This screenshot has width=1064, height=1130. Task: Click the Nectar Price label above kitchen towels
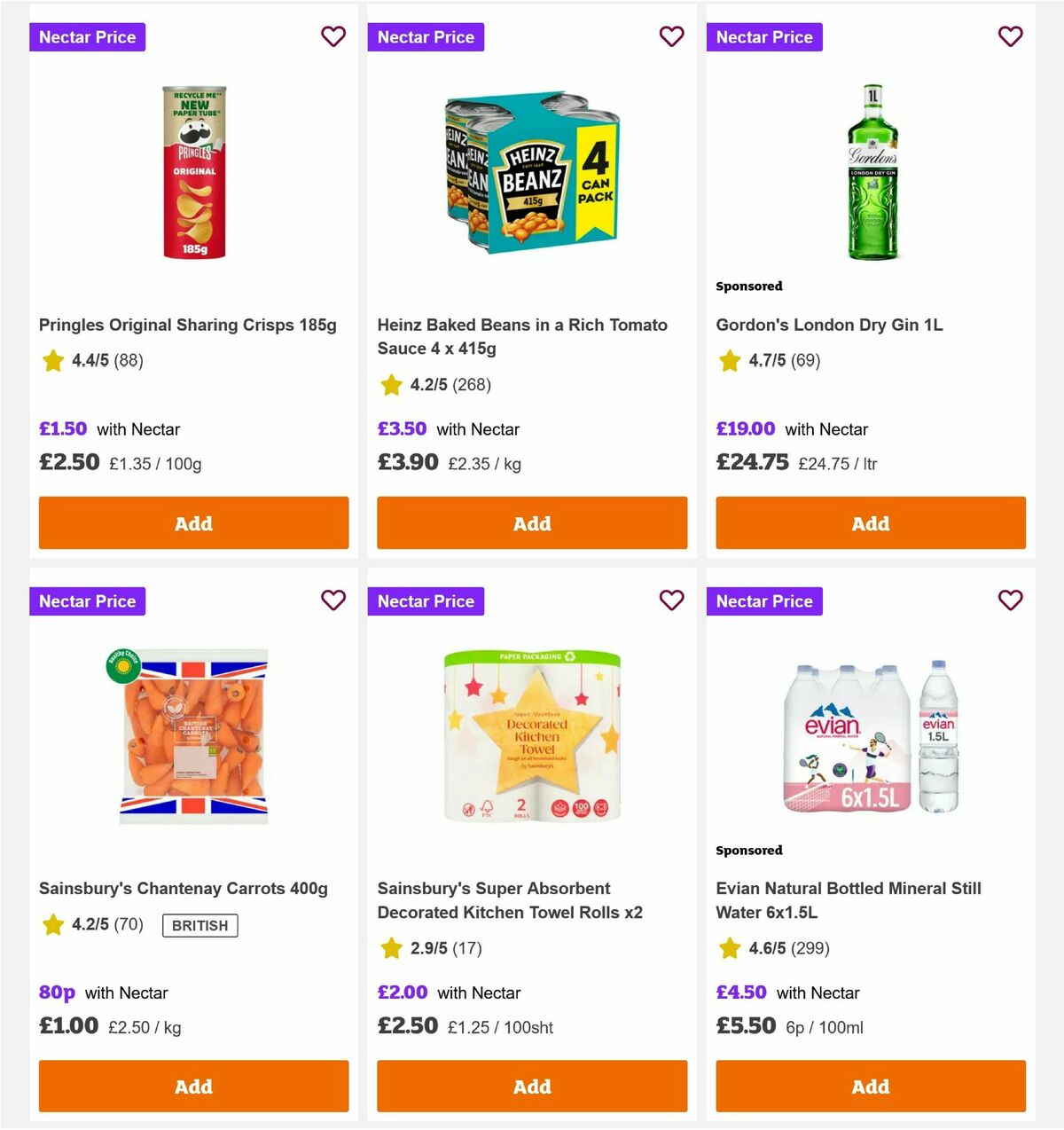click(426, 600)
